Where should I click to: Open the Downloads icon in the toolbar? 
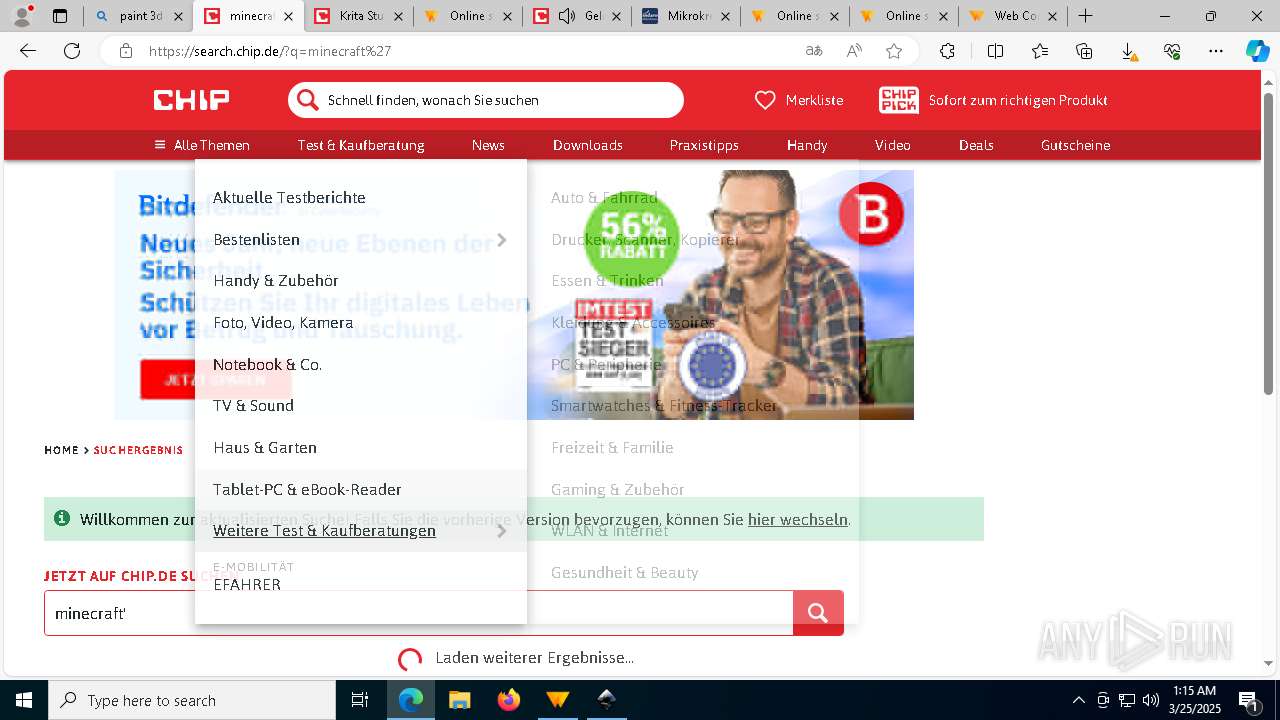coord(1128,51)
